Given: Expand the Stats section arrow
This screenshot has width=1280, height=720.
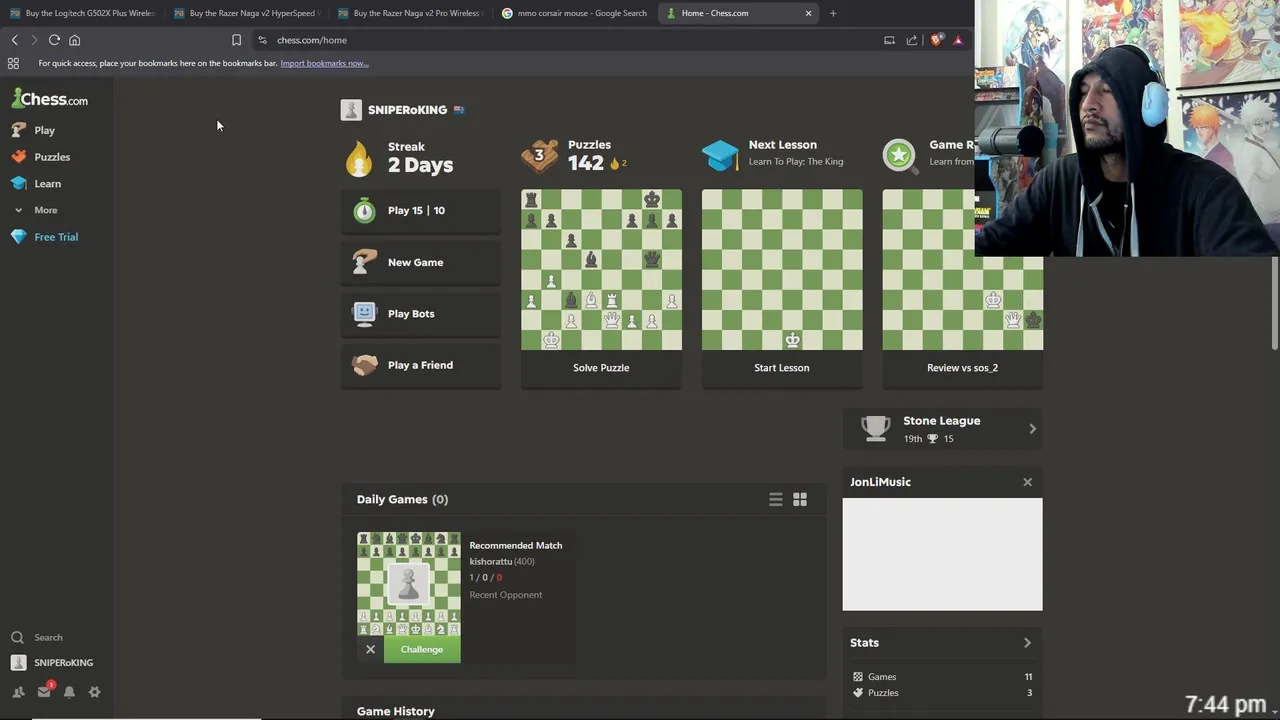Looking at the screenshot, I should tap(1027, 643).
